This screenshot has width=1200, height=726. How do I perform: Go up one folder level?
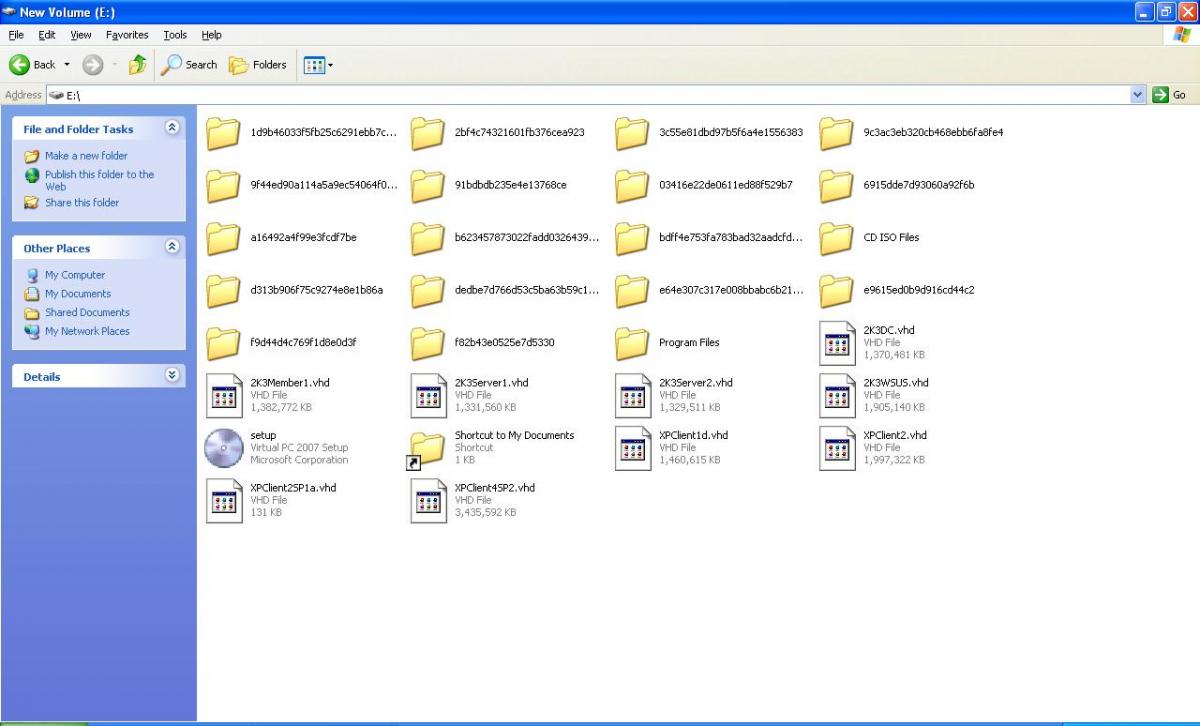pos(138,65)
